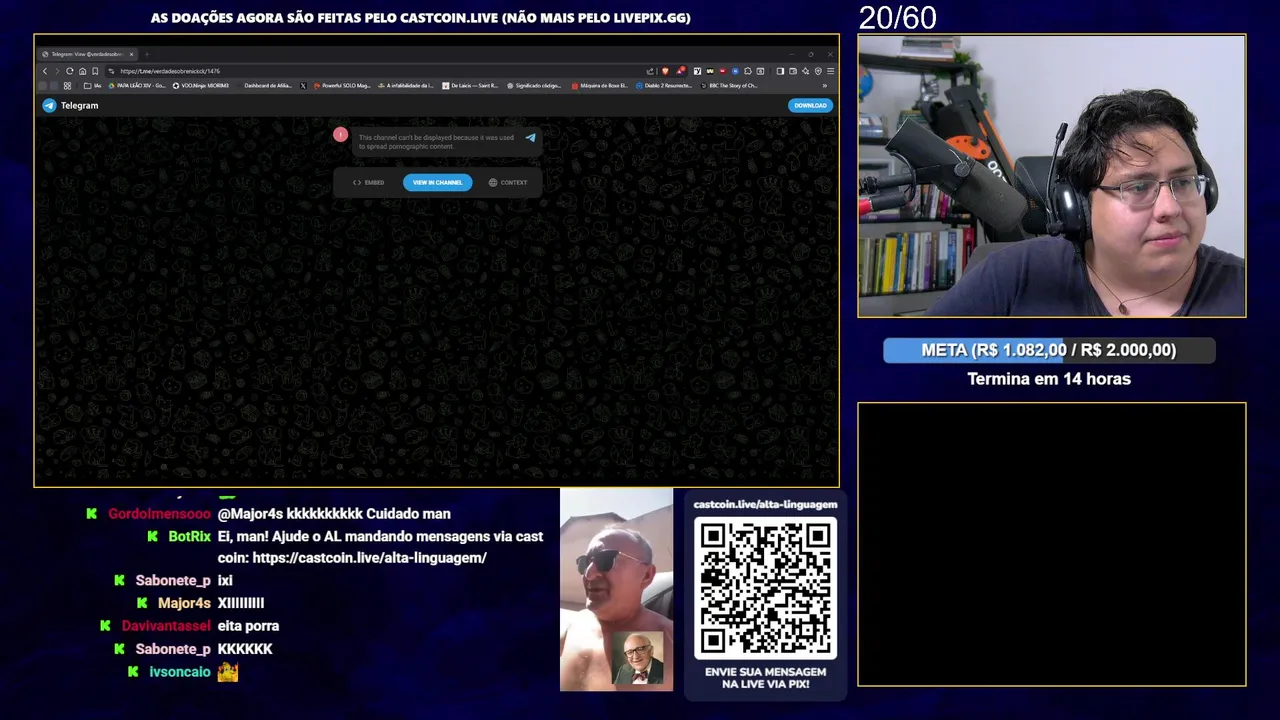Viewport: 1280px width, 720px height.
Task: Close the Telegram View browser tab
Action: 131,54
